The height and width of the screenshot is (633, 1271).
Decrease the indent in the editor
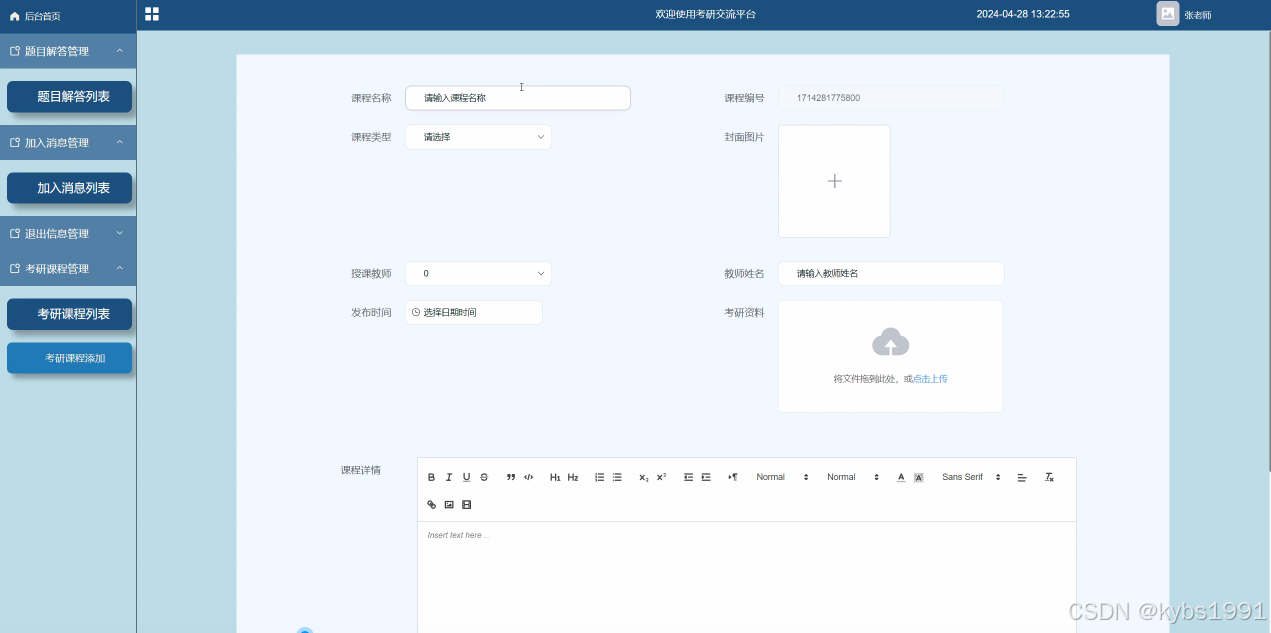click(688, 478)
